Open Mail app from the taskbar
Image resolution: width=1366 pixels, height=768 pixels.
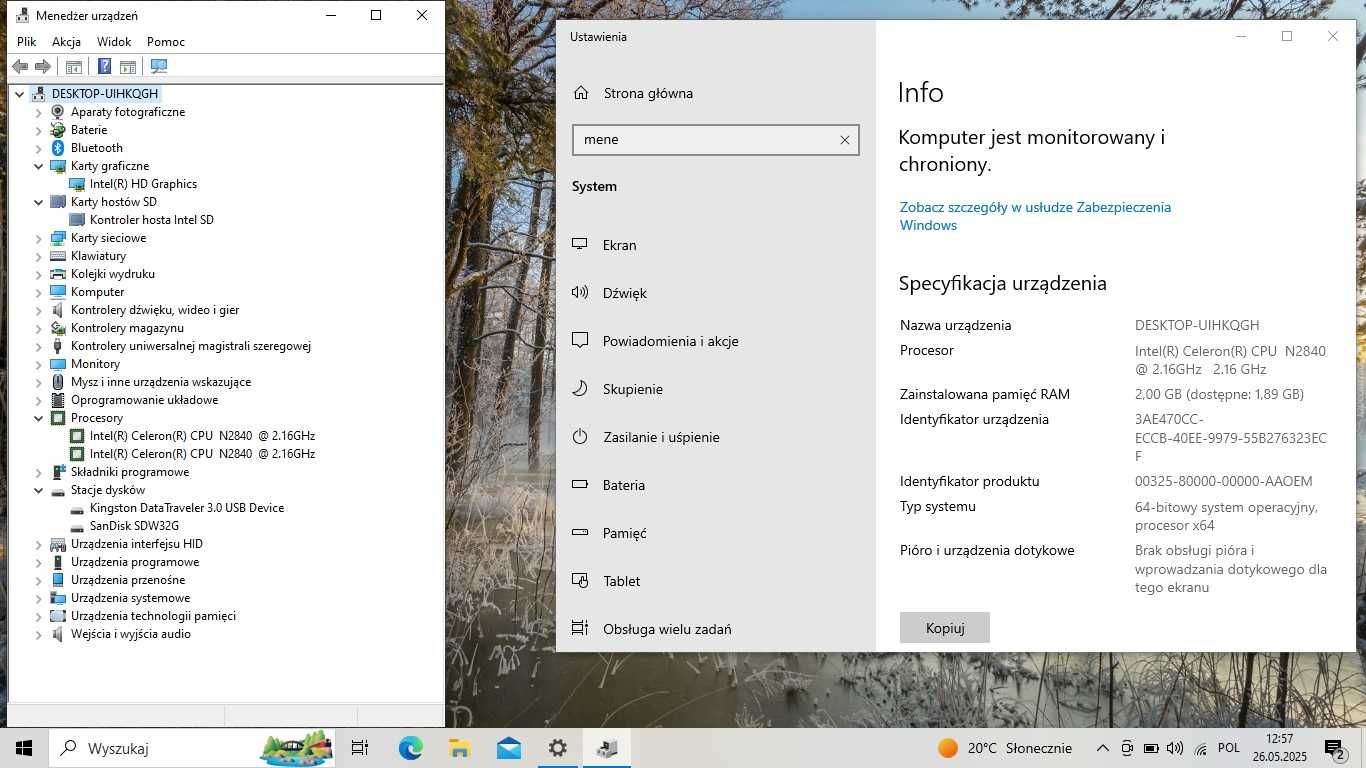pos(509,748)
